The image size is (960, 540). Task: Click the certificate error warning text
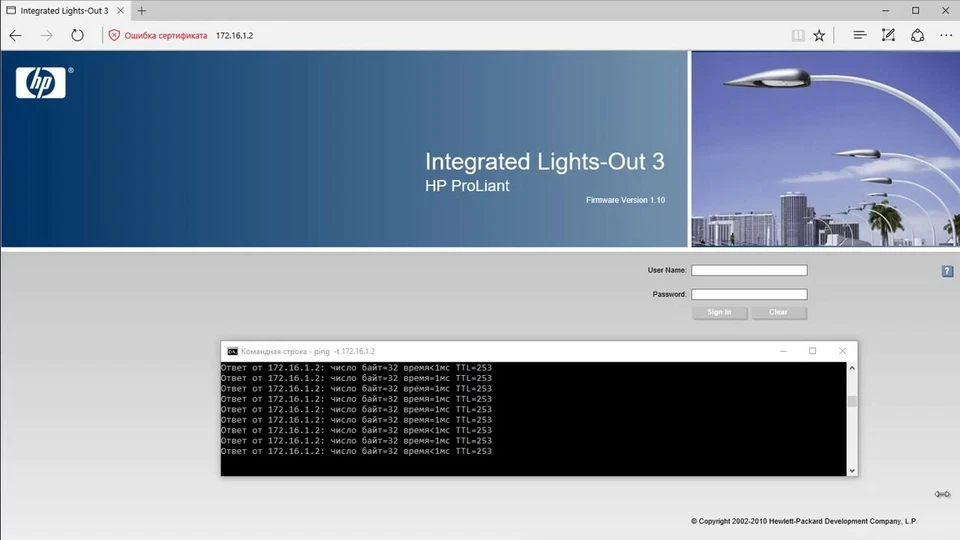click(x=166, y=36)
